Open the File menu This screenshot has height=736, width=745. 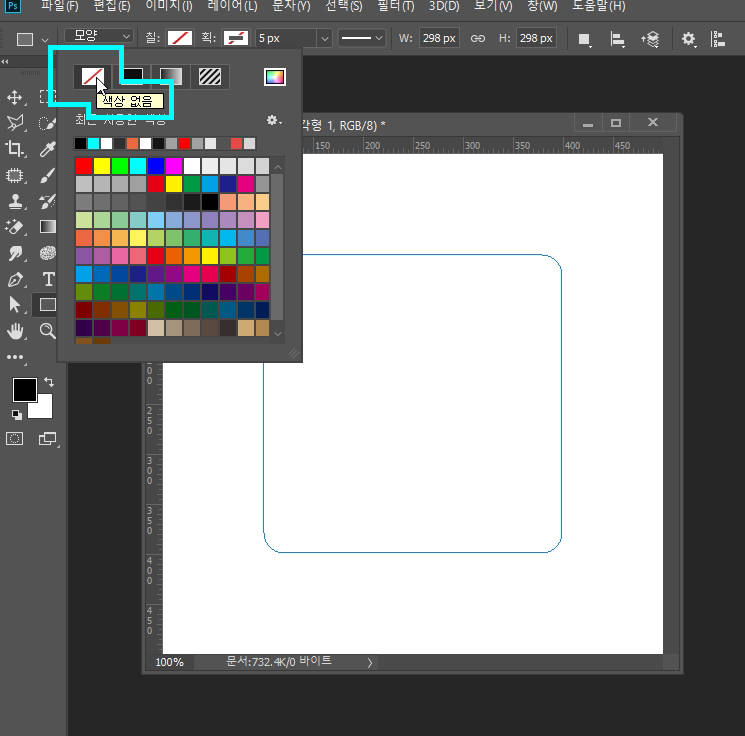59,6
